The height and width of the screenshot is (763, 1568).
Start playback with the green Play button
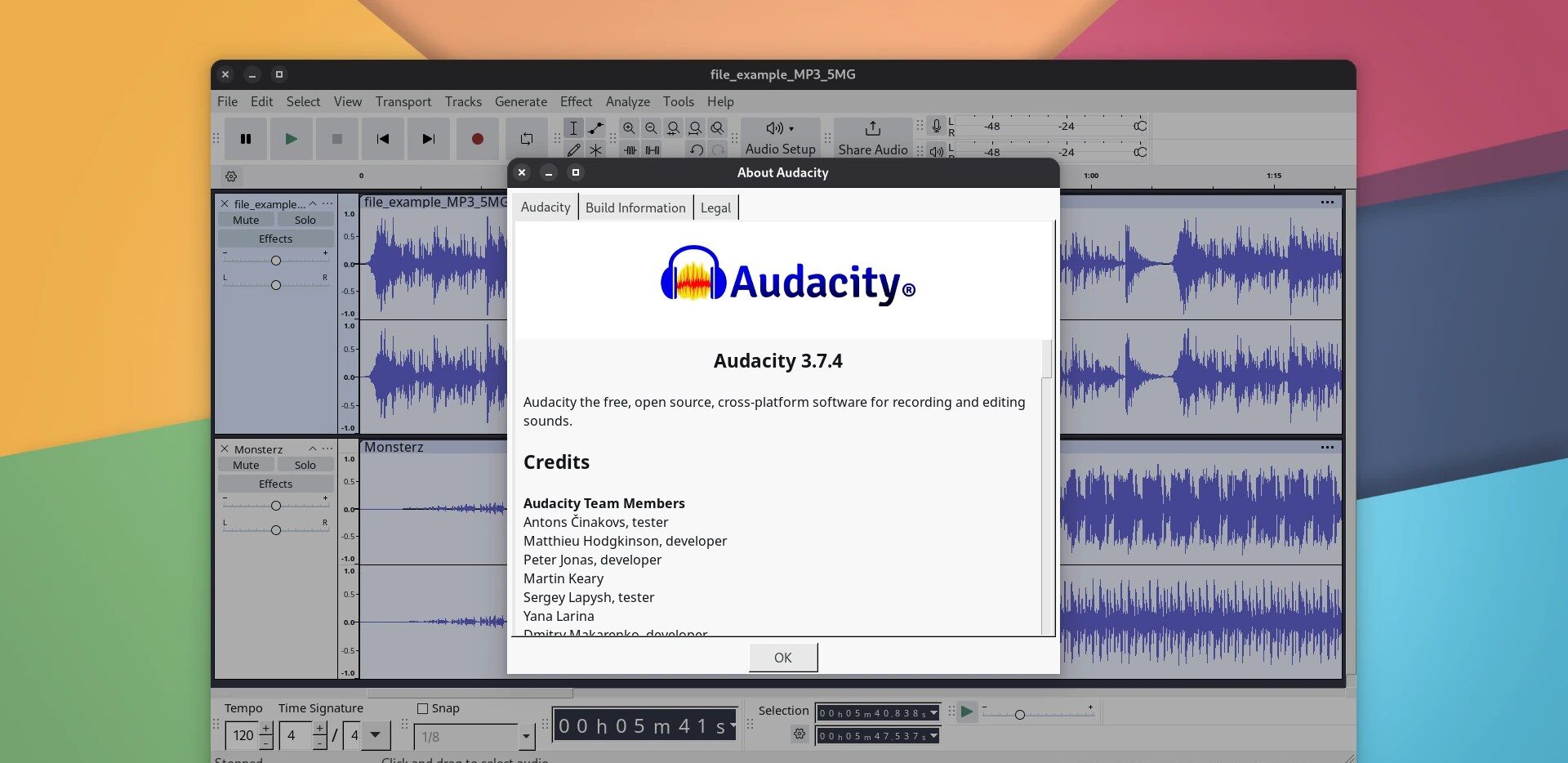[x=291, y=139]
